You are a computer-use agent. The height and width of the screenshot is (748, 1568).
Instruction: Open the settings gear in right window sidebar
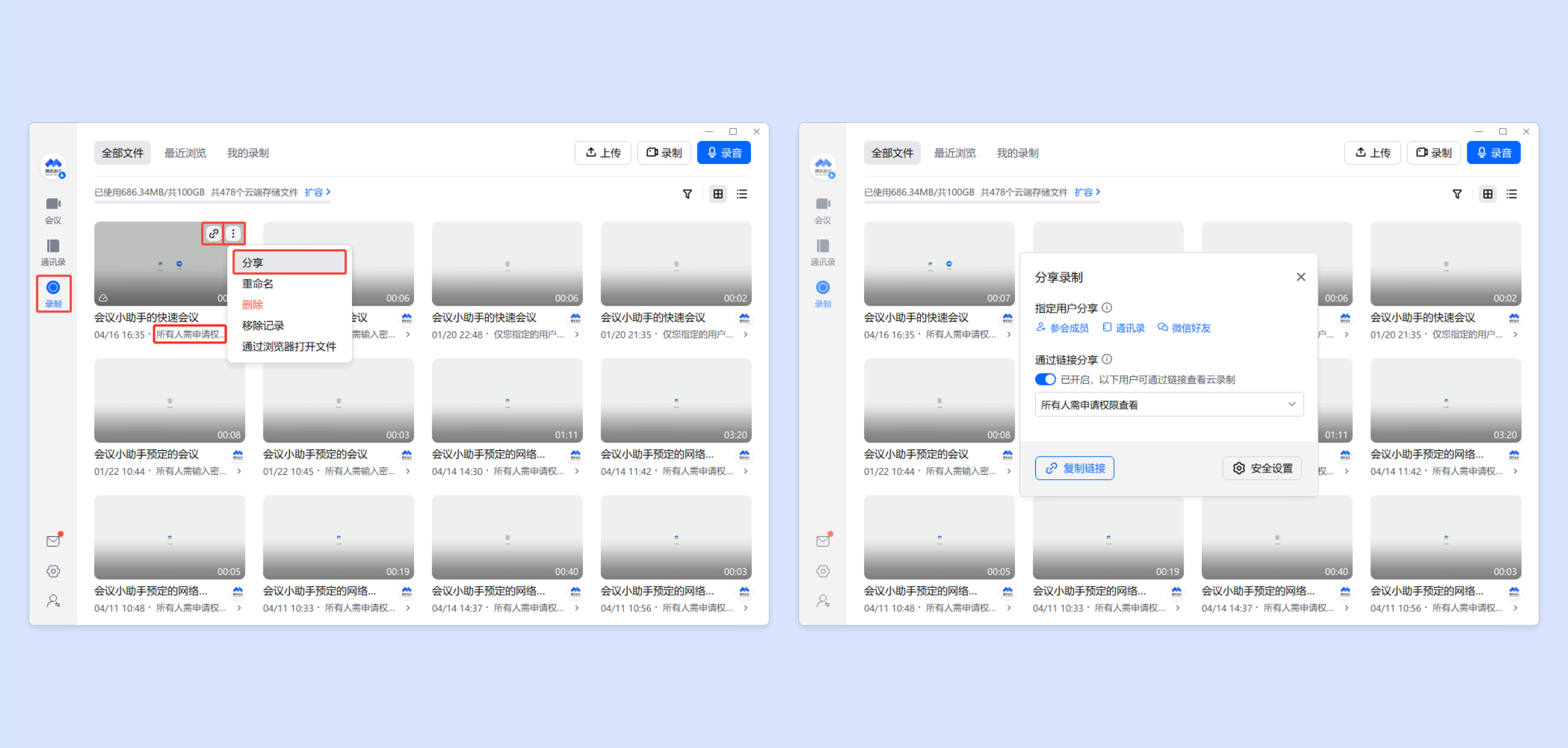pyautogui.click(x=823, y=571)
